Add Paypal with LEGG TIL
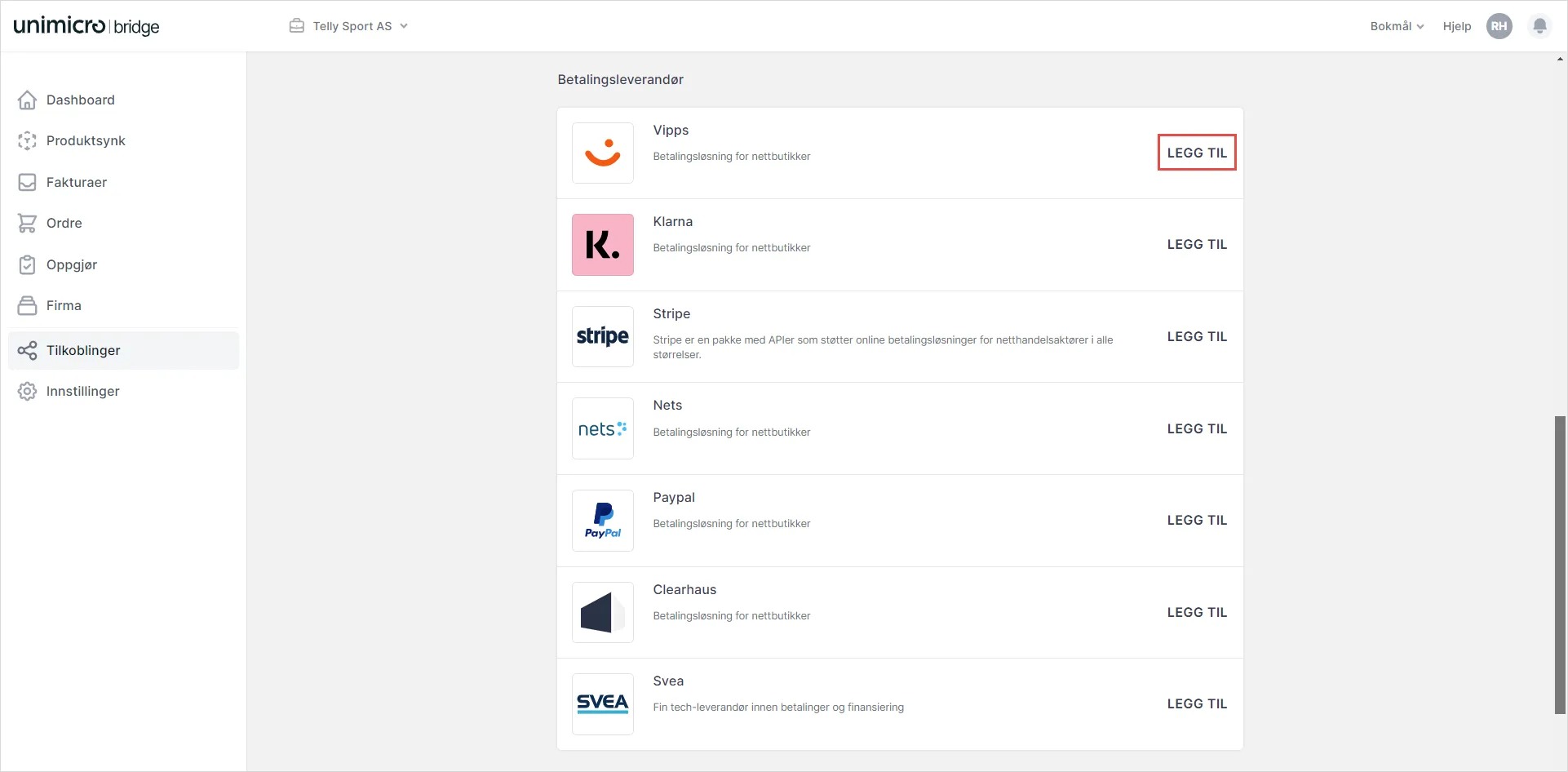The height and width of the screenshot is (772, 1568). click(1197, 520)
